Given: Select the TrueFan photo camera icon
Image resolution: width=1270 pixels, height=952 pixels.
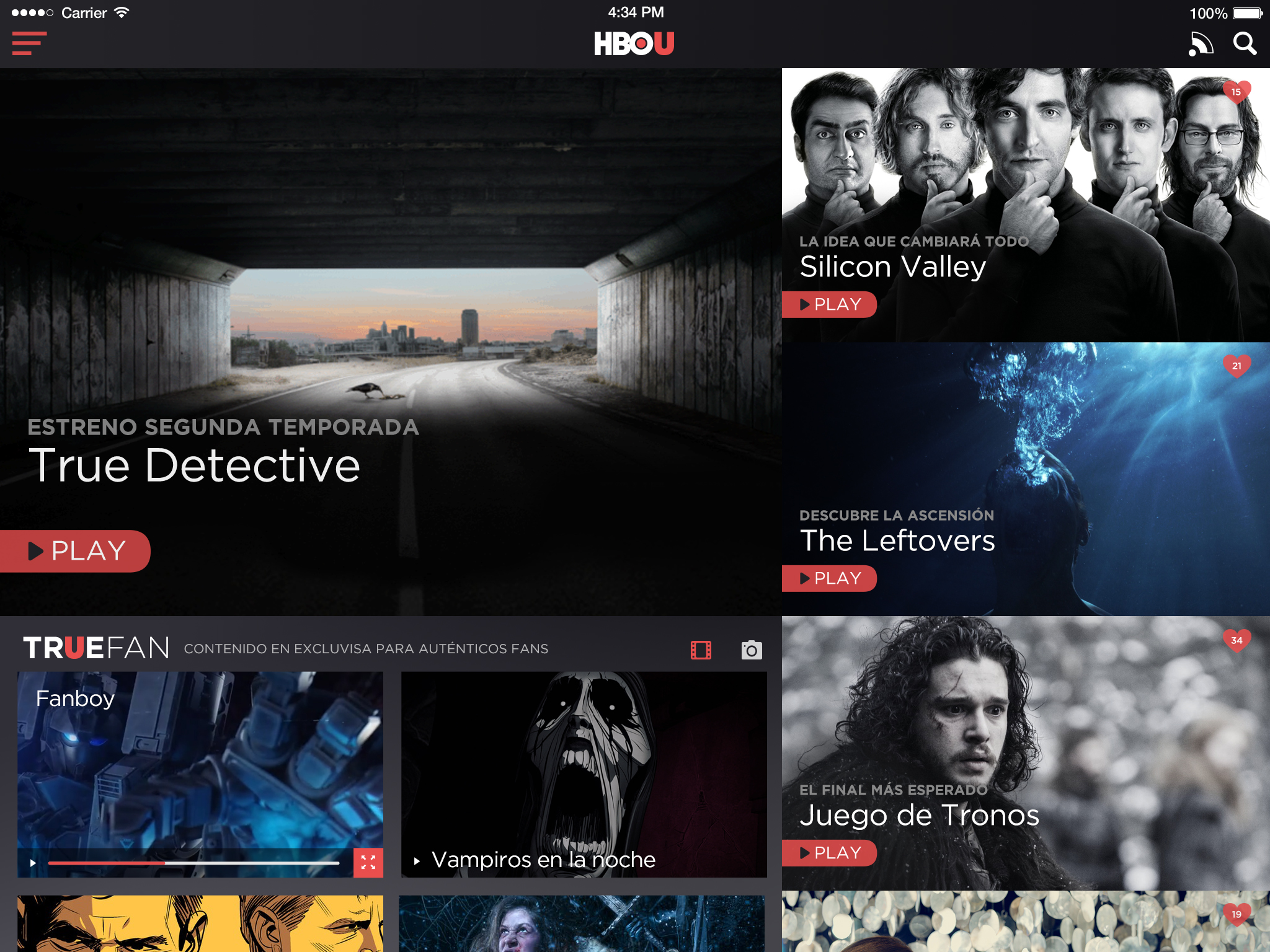Looking at the screenshot, I should 752,650.
